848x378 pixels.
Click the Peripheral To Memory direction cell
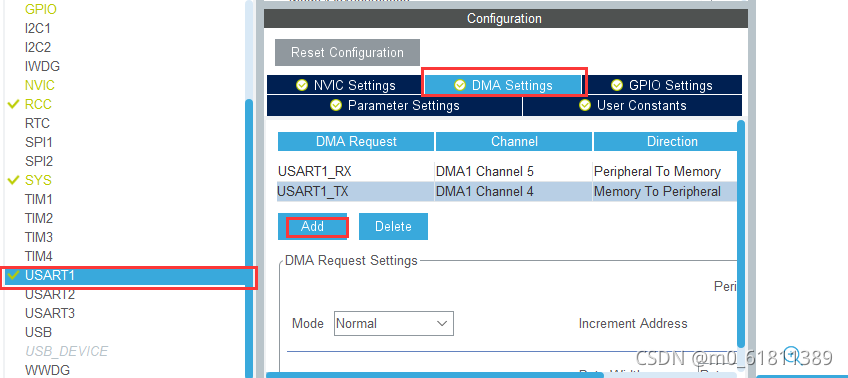[x=665, y=172]
